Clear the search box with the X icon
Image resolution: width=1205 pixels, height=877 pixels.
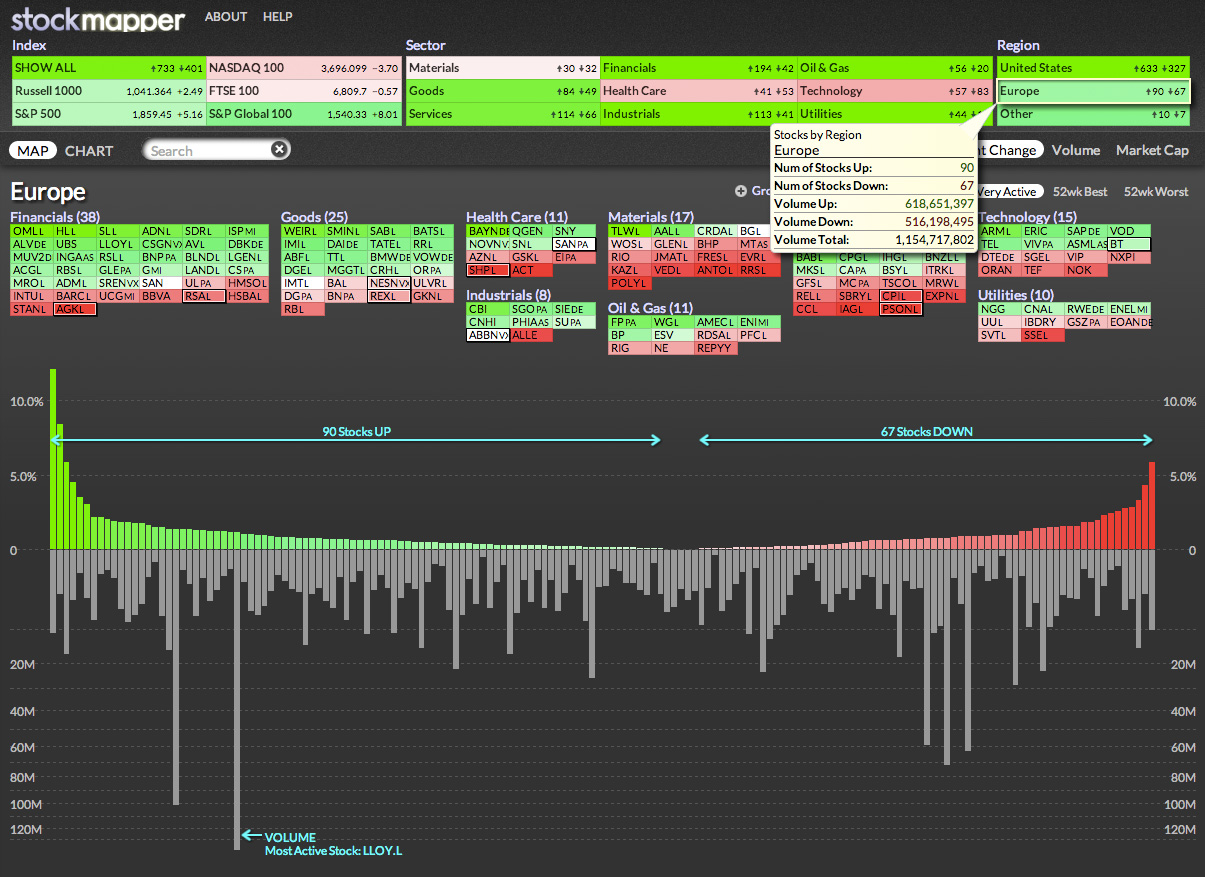click(x=280, y=150)
